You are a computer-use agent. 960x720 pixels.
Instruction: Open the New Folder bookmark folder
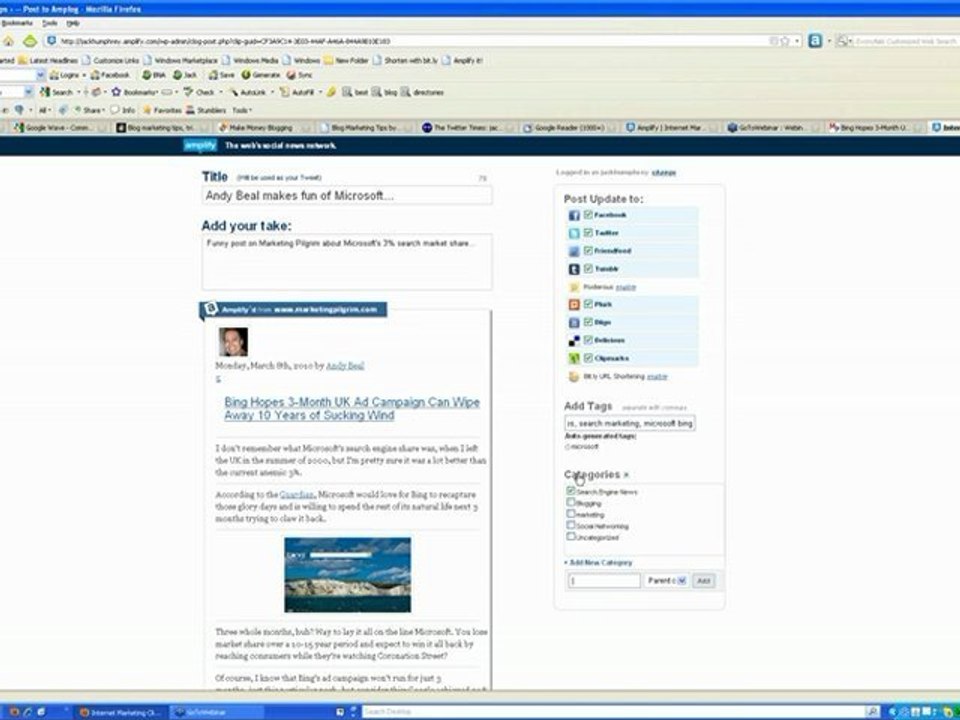tap(347, 60)
